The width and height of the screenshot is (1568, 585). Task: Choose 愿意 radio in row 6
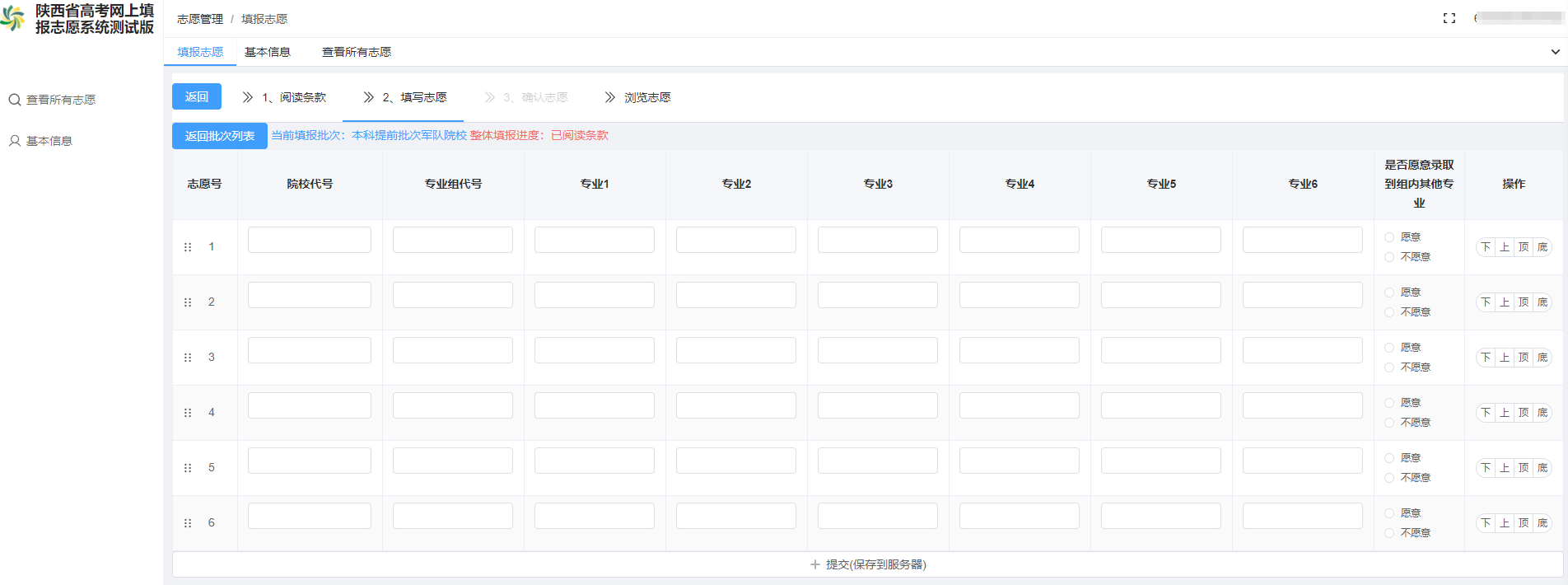(x=1389, y=513)
